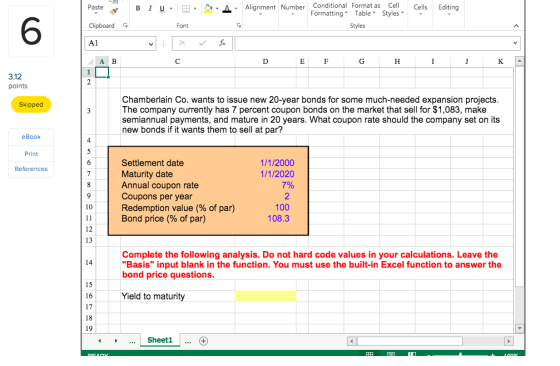Viewport: 560px width, 366px height.
Task: Open the eBook link
Action: pos(31,137)
